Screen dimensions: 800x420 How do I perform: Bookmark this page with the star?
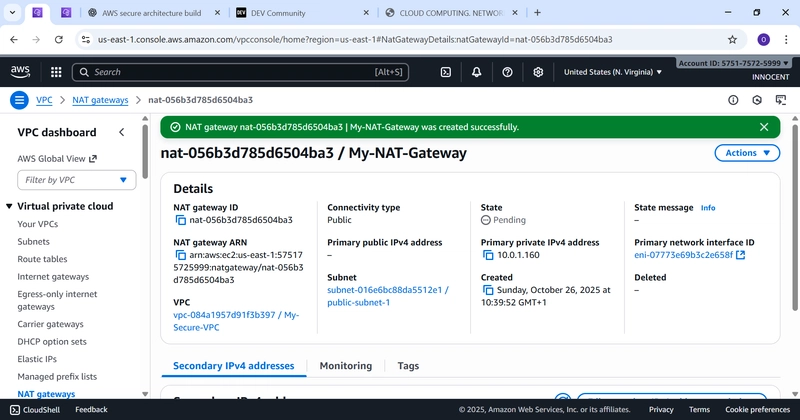[732, 39]
